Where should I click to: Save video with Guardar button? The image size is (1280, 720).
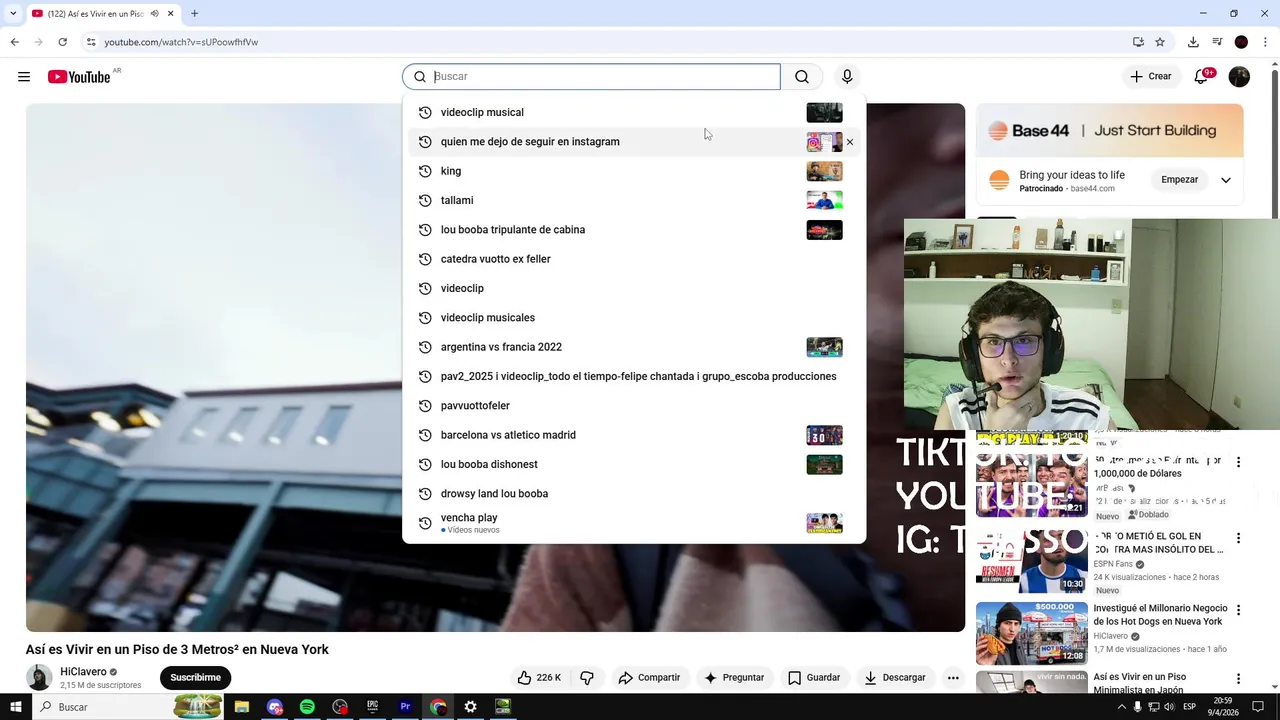point(813,678)
